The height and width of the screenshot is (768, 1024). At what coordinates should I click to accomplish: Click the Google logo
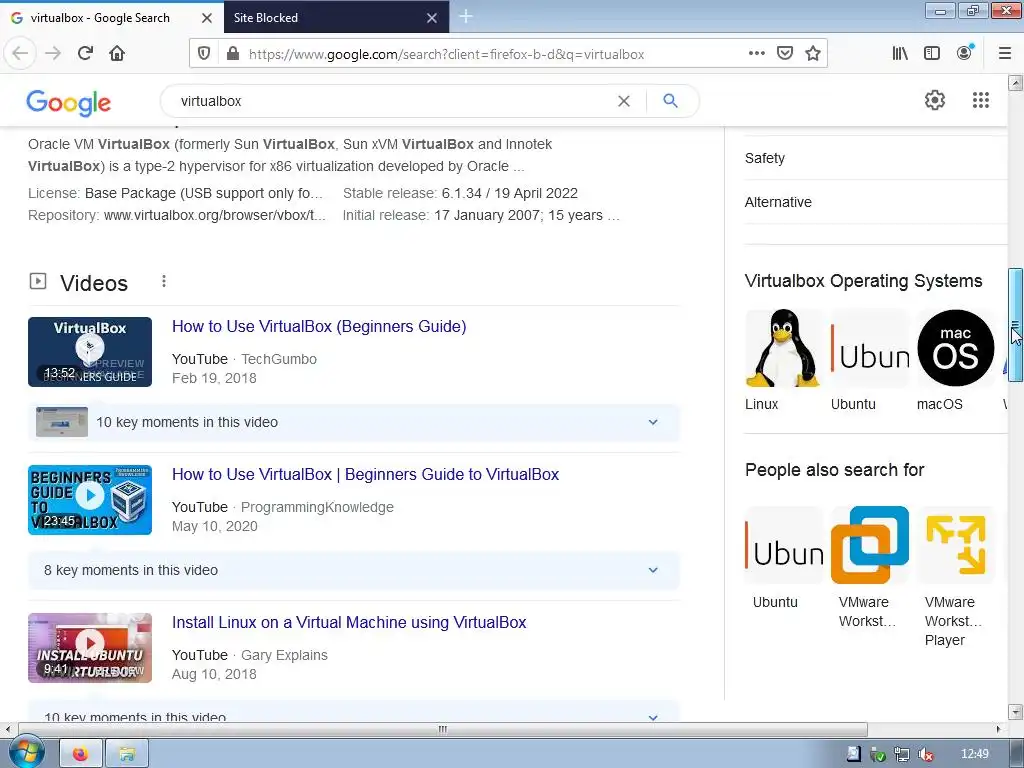(69, 103)
